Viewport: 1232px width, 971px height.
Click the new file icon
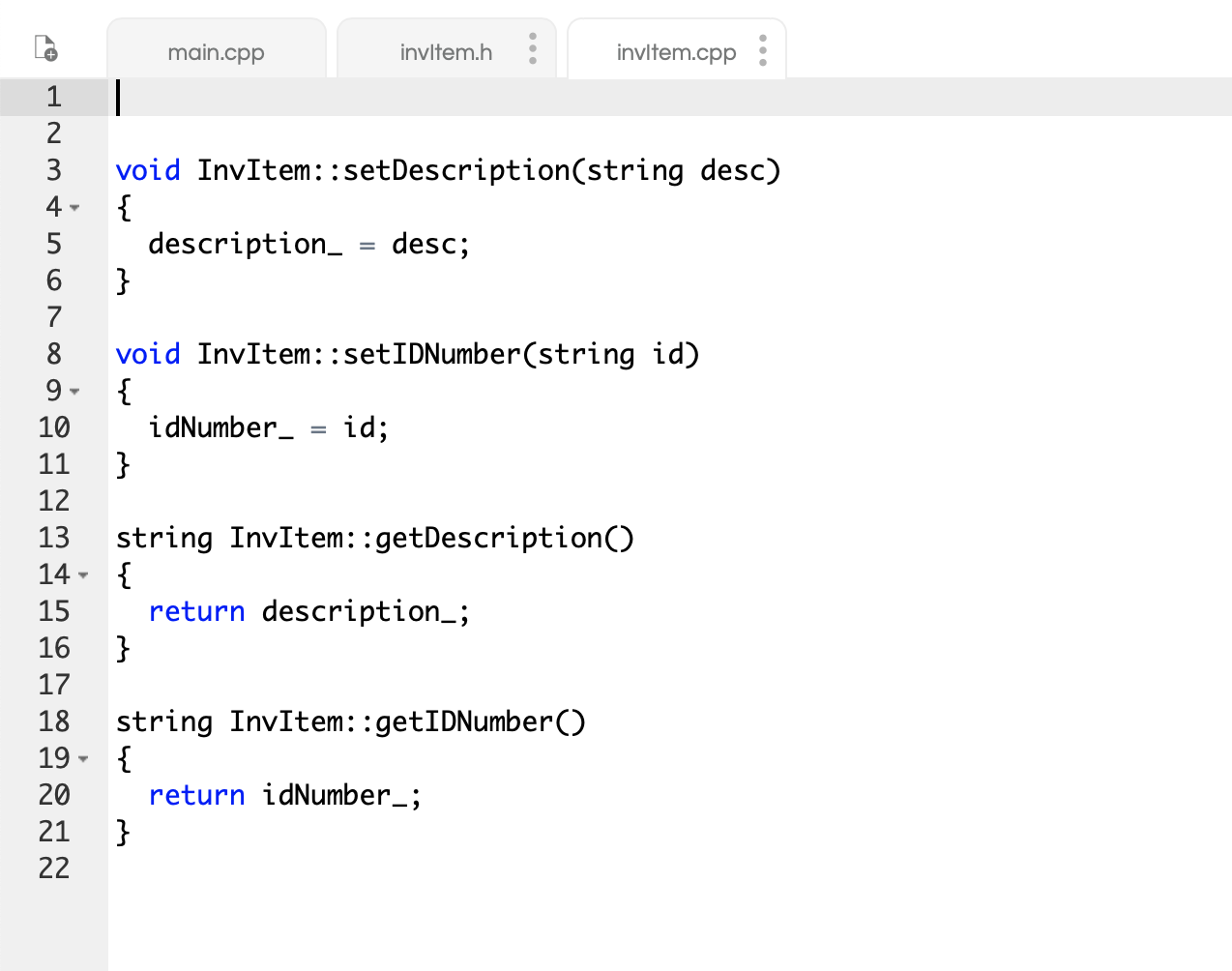pyautogui.click(x=45, y=47)
